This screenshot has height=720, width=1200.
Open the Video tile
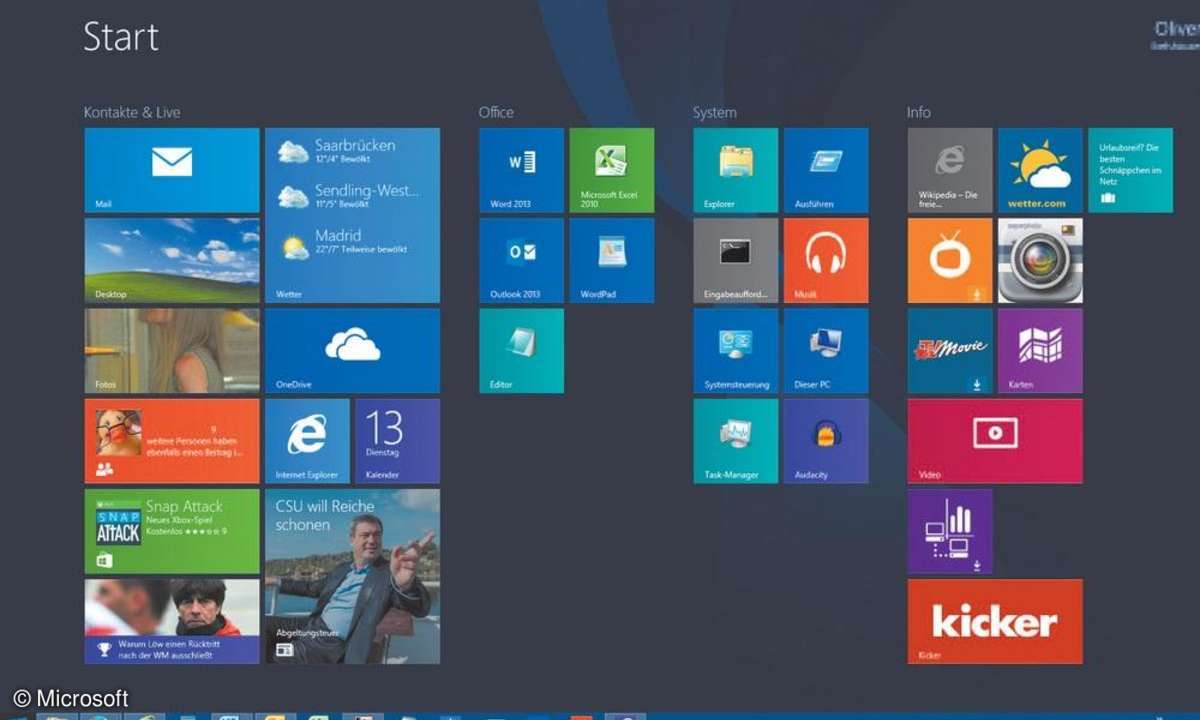coord(995,441)
